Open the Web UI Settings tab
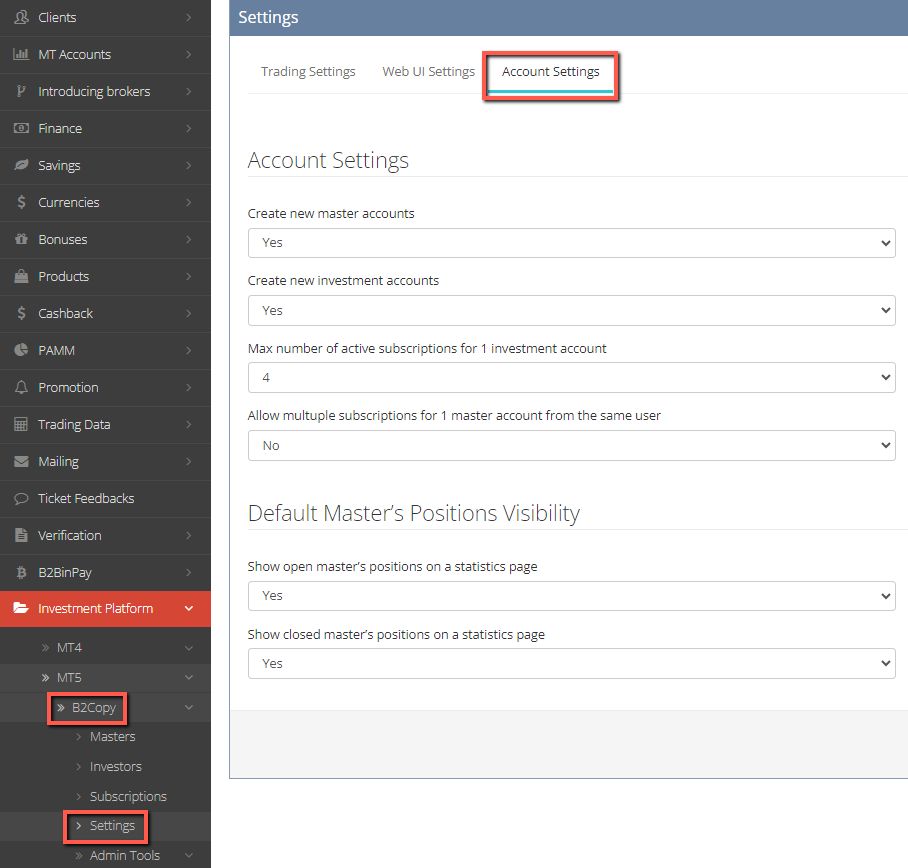 428,71
